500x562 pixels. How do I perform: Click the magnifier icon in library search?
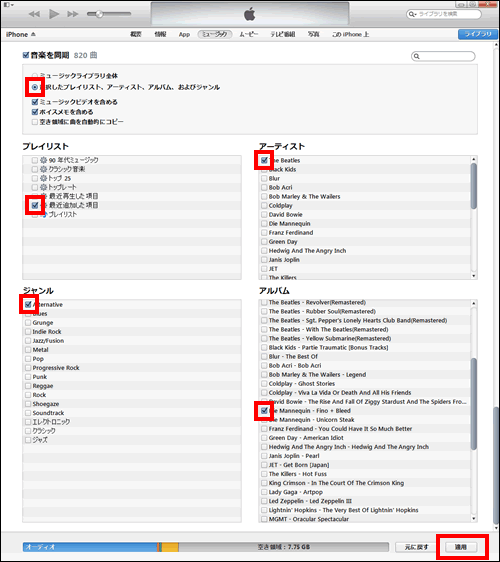point(411,14)
